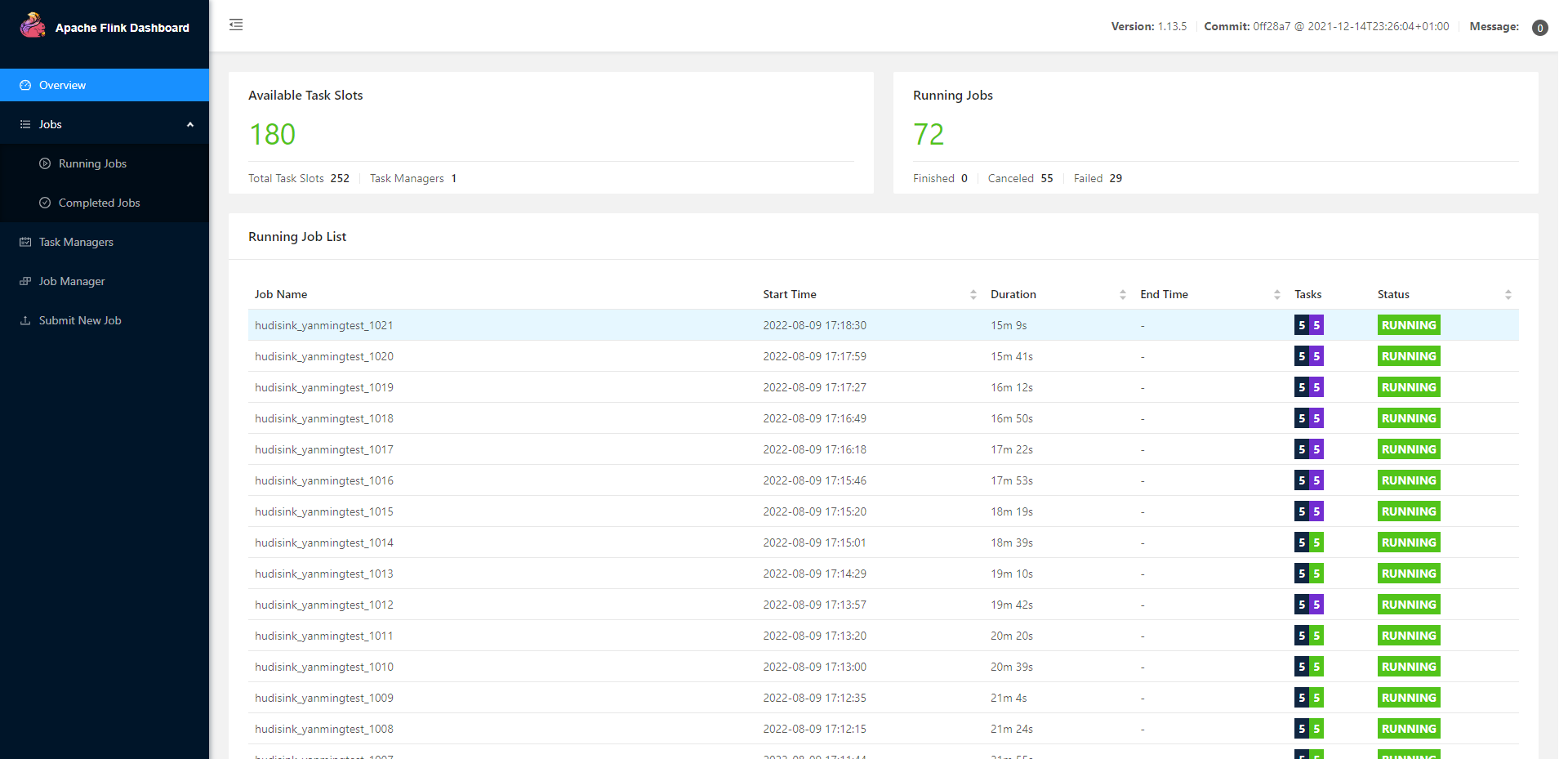Open job hudisink_yanmingtest_1008
1568x759 pixels.
pyautogui.click(x=323, y=729)
